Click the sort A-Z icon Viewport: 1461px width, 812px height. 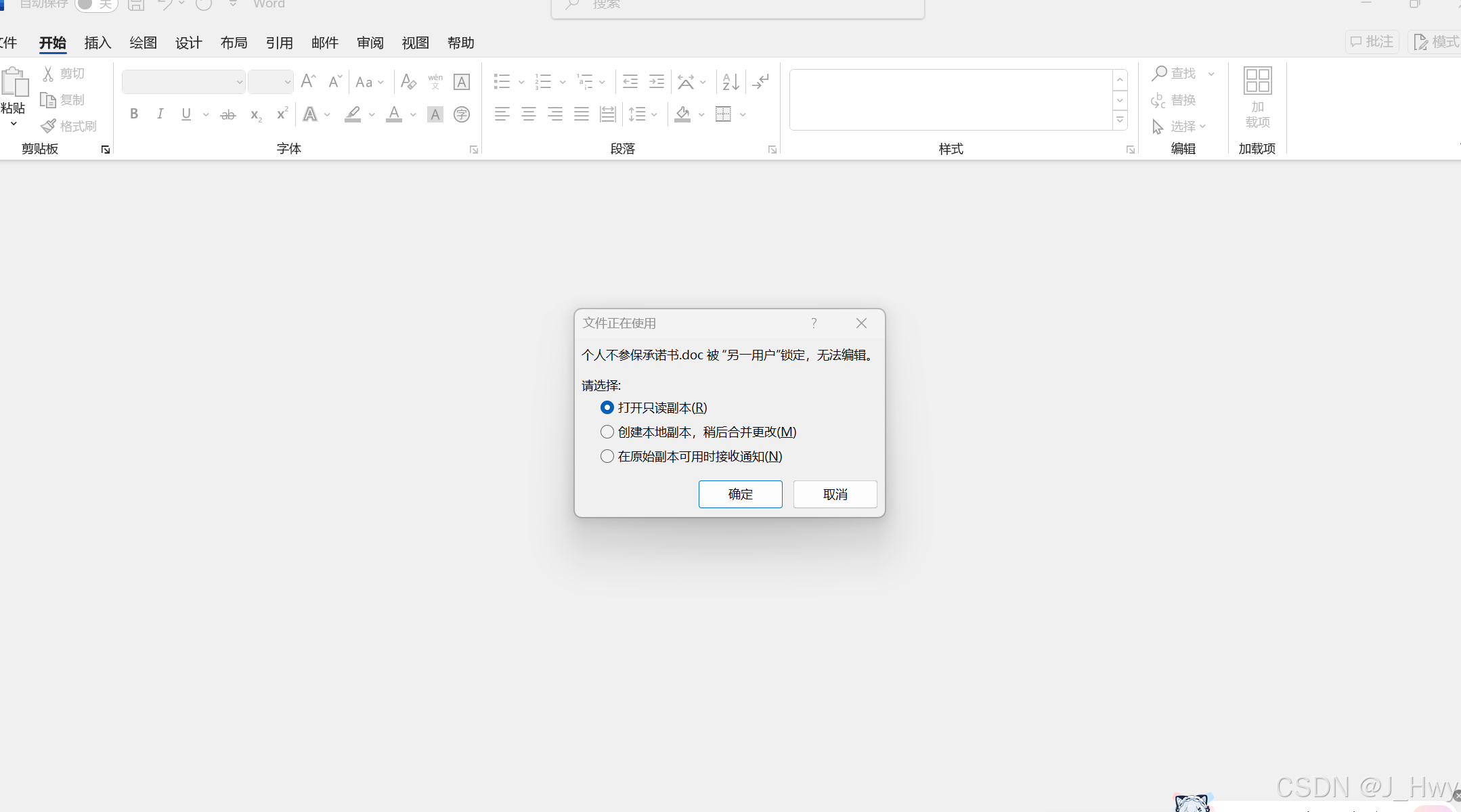tap(730, 82)
